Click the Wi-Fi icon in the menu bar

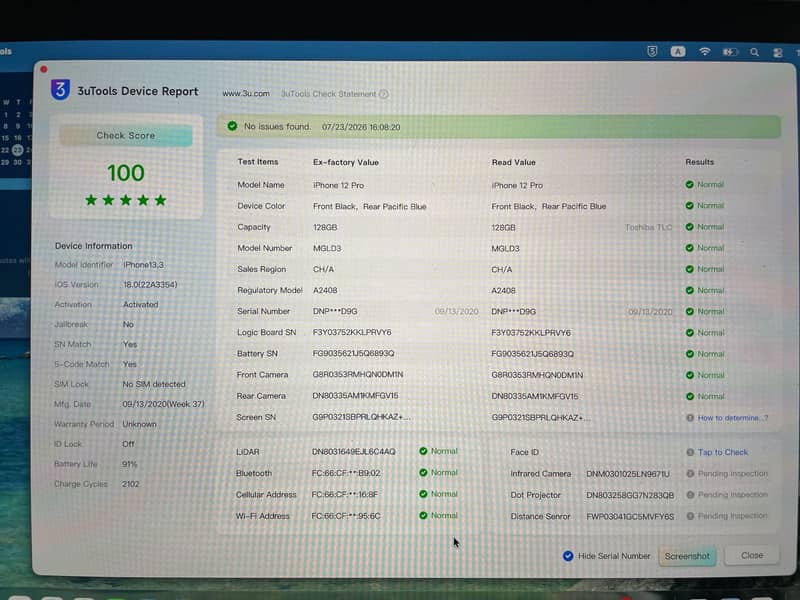705,52
